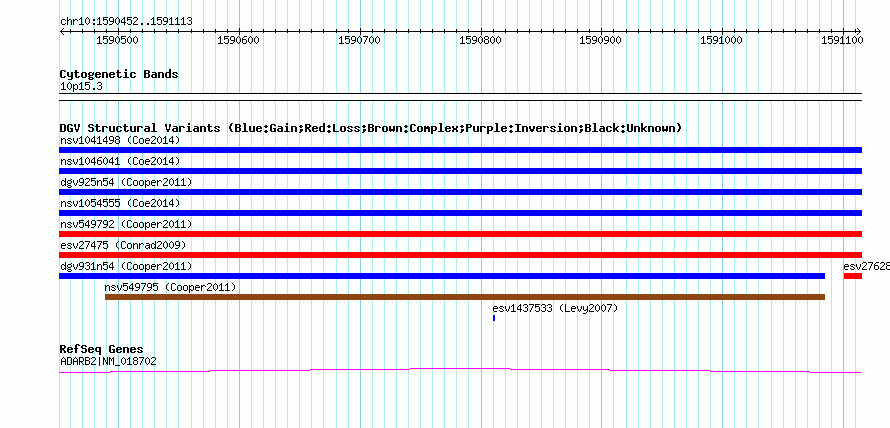This screenshot has height=428, width=890.
Task: Open the nsv549792 (Cooper2011) label
Action: coord(126,224)
